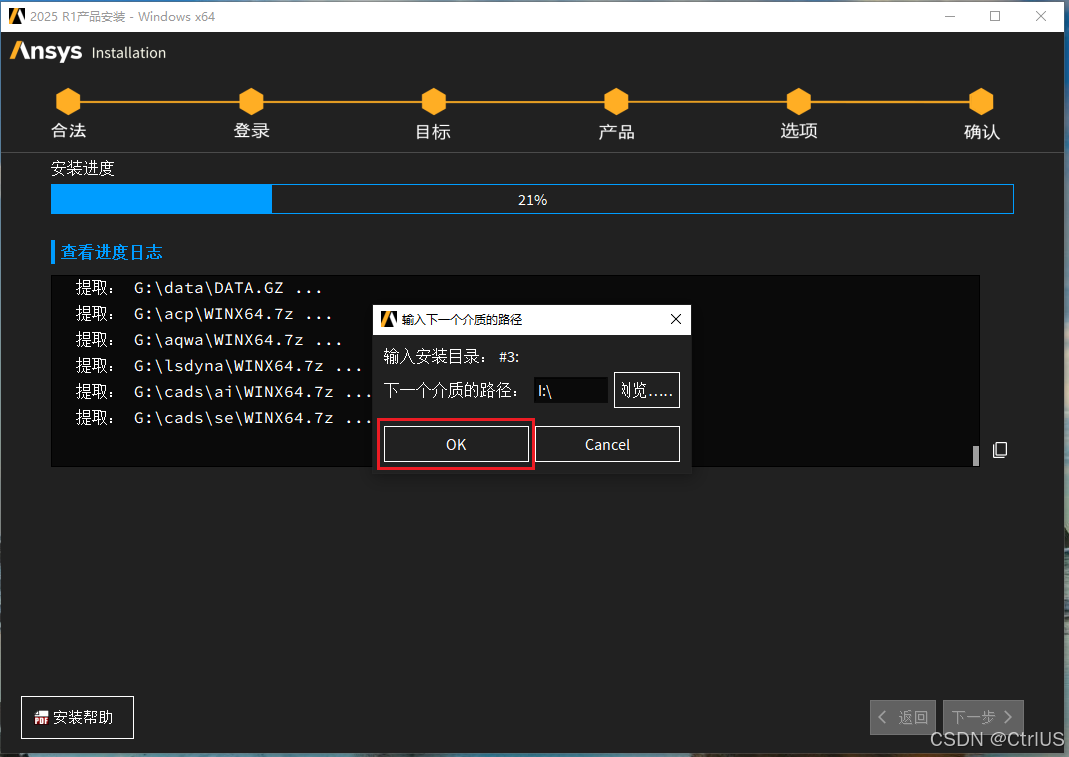Select log line G:\acp\WINX64.7z

[x=204, y=314]
